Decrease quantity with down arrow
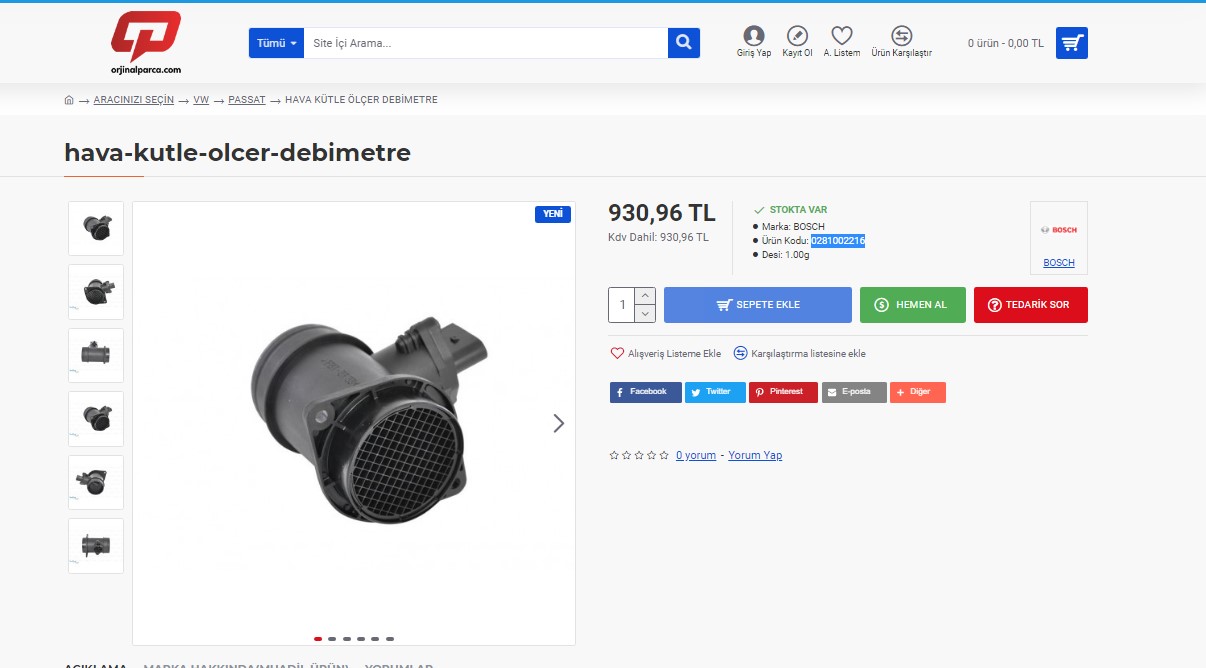This screenshot has width=1206, height=668. point(645,314)
